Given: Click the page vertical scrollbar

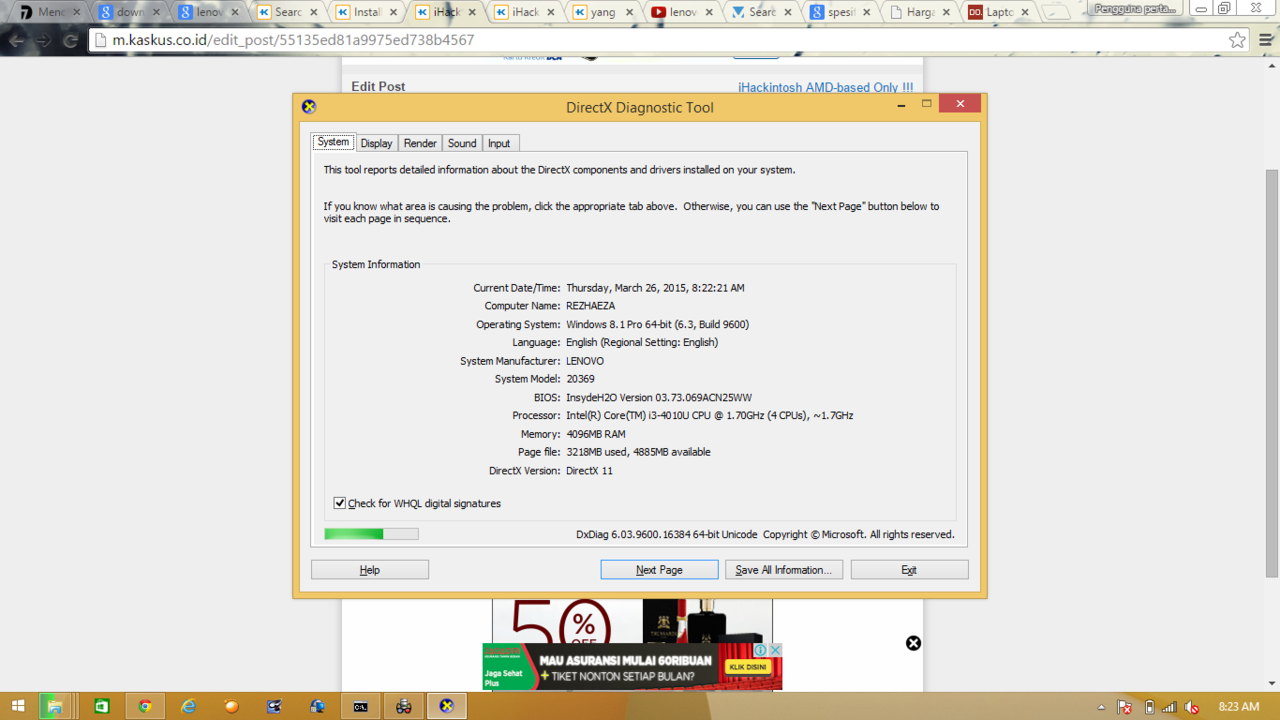Looking at the screenshot, I should coord(1272,373).
